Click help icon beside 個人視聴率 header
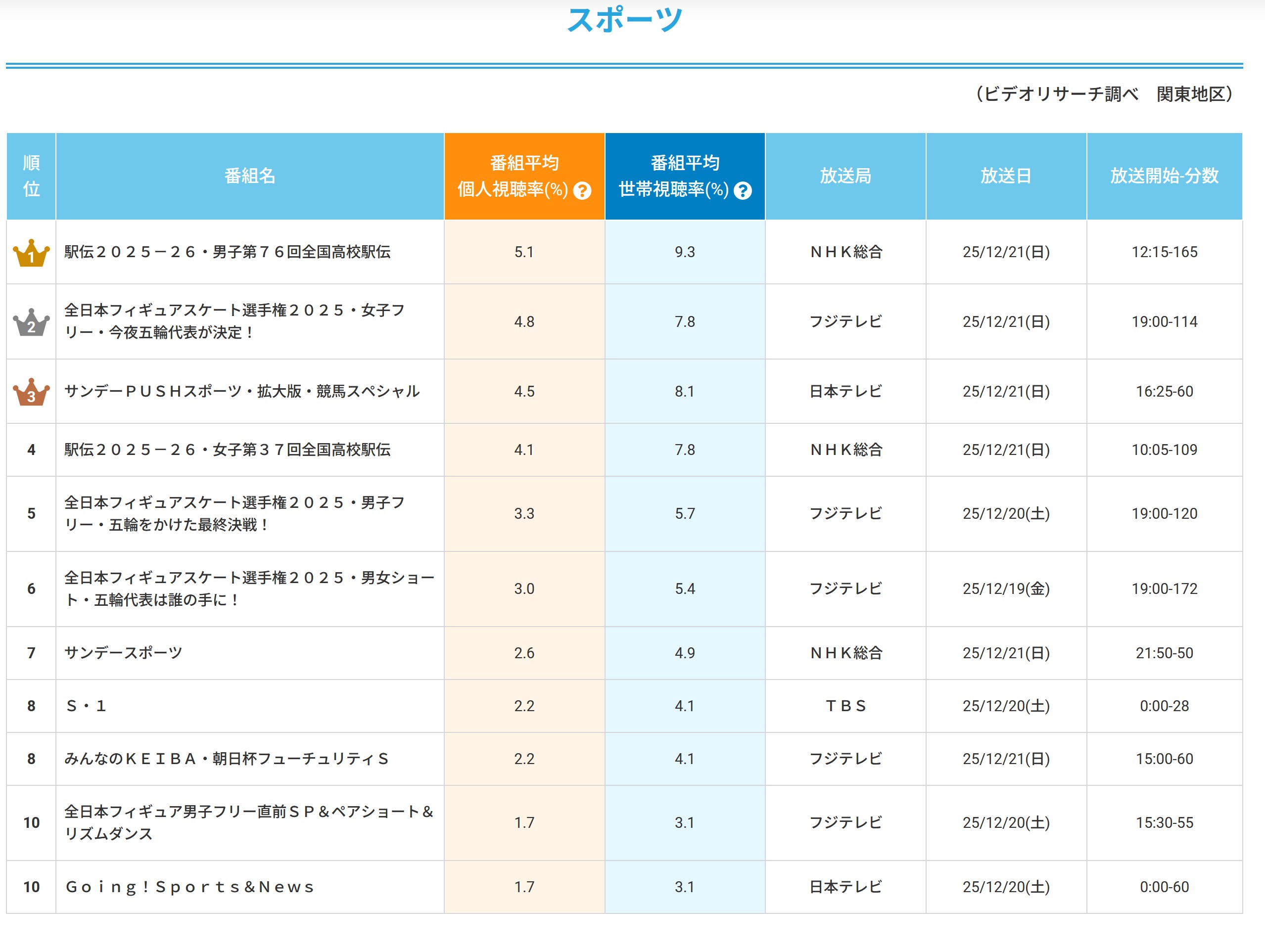 tap(582, 190)
